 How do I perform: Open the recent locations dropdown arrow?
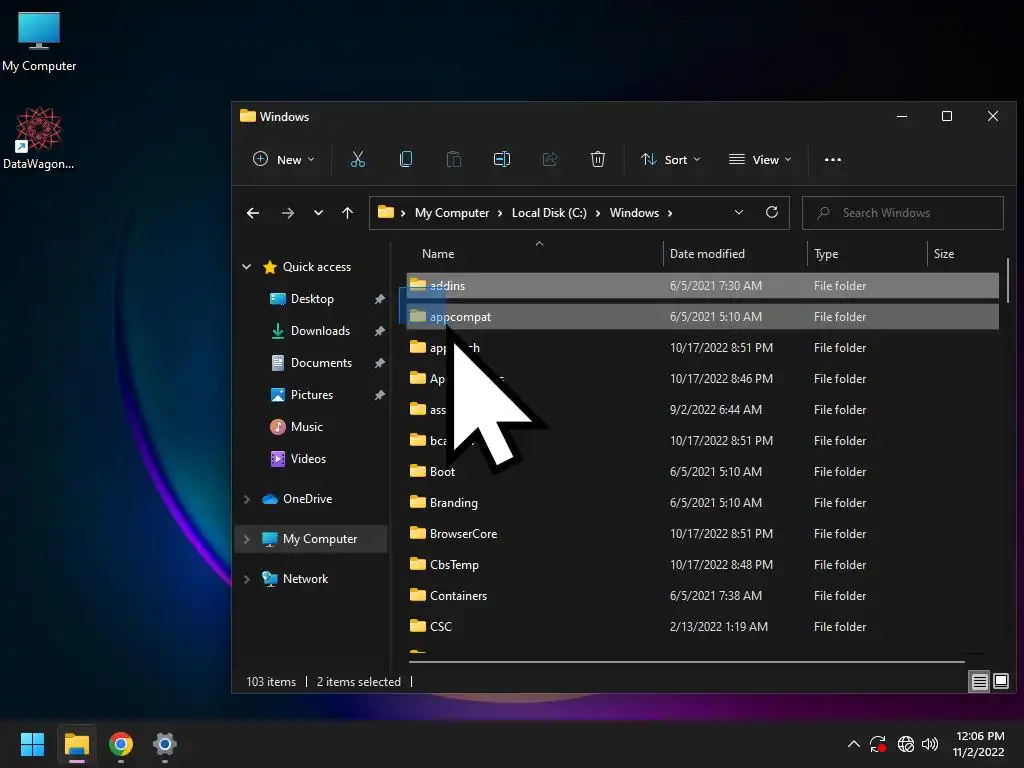[x=318, y=213]
